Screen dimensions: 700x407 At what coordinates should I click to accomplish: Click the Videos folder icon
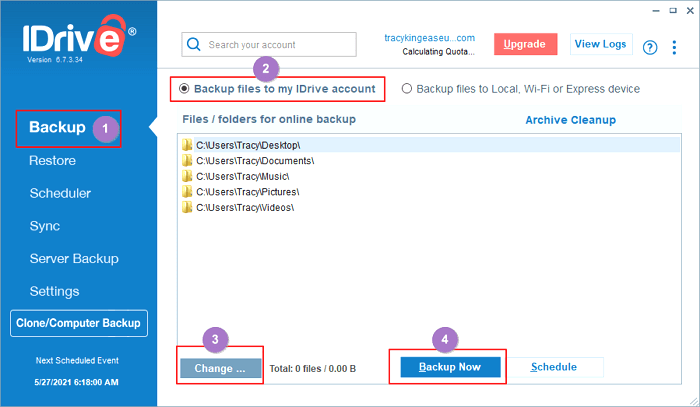click(187, 207)
